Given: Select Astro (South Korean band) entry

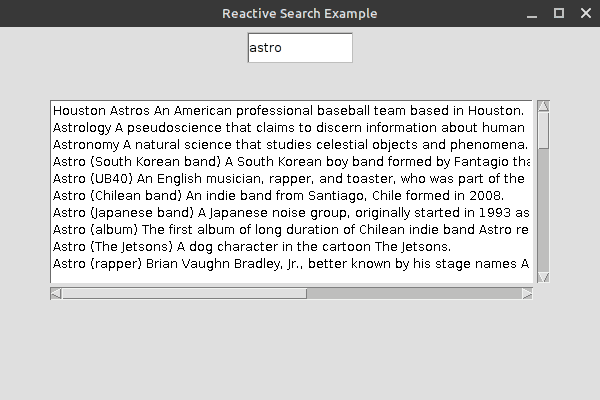Looking at the screenshot, I should pyautogui.click(x=288, y=162).
